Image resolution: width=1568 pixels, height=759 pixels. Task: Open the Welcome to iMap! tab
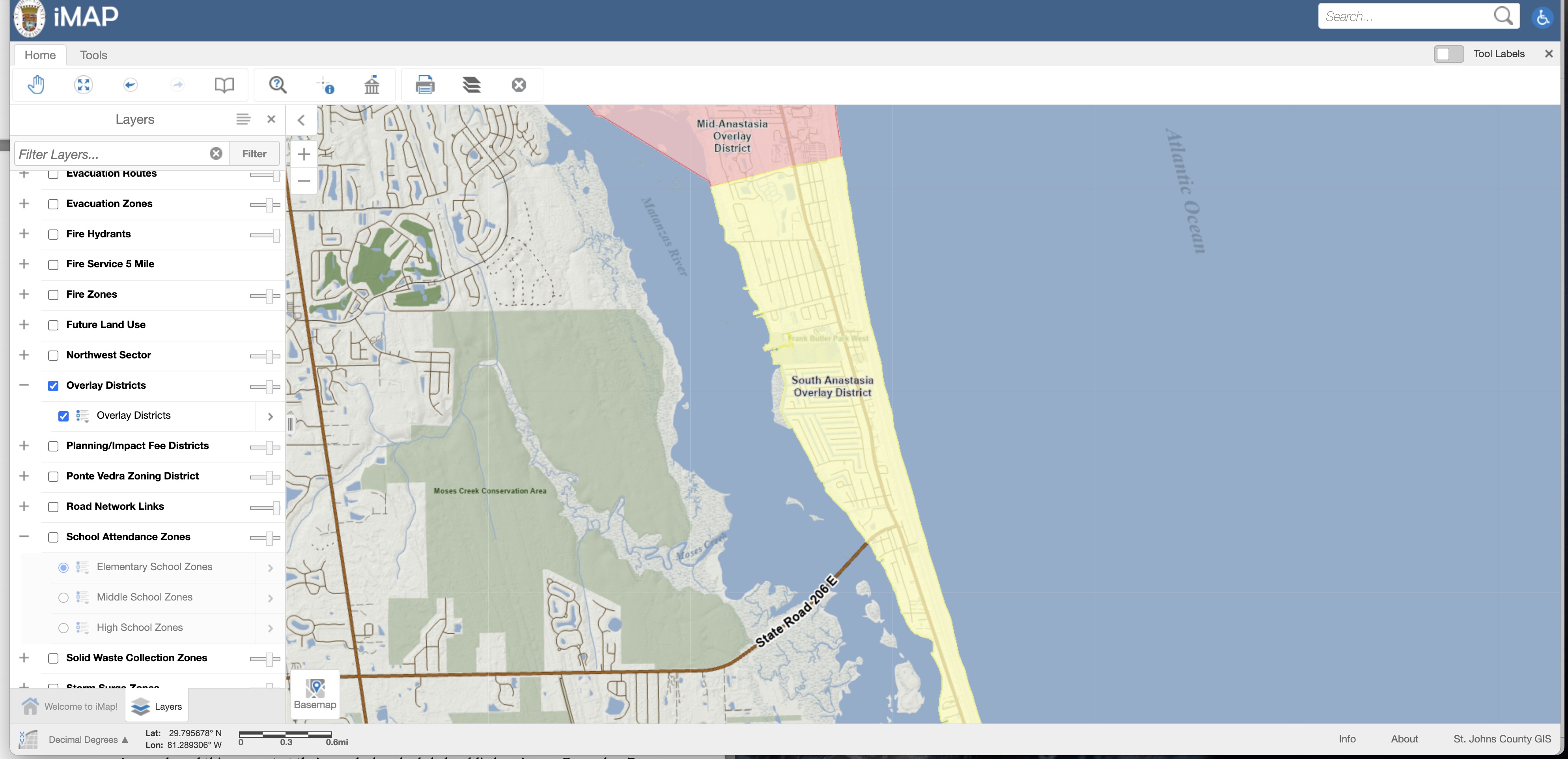pyautogui.click(x=70, y=706)
